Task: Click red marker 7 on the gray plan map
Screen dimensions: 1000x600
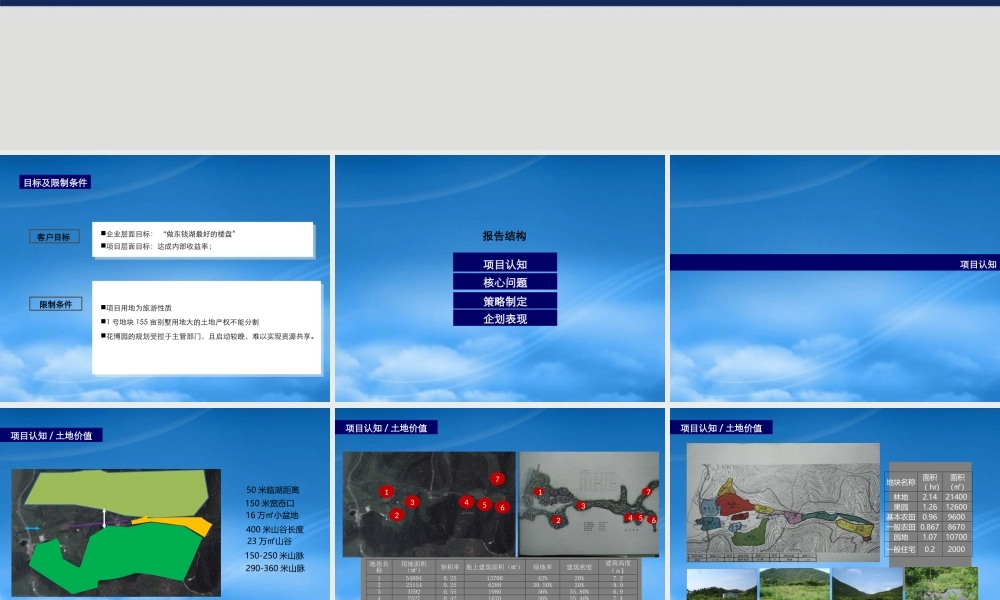Action: coord(647,492)
